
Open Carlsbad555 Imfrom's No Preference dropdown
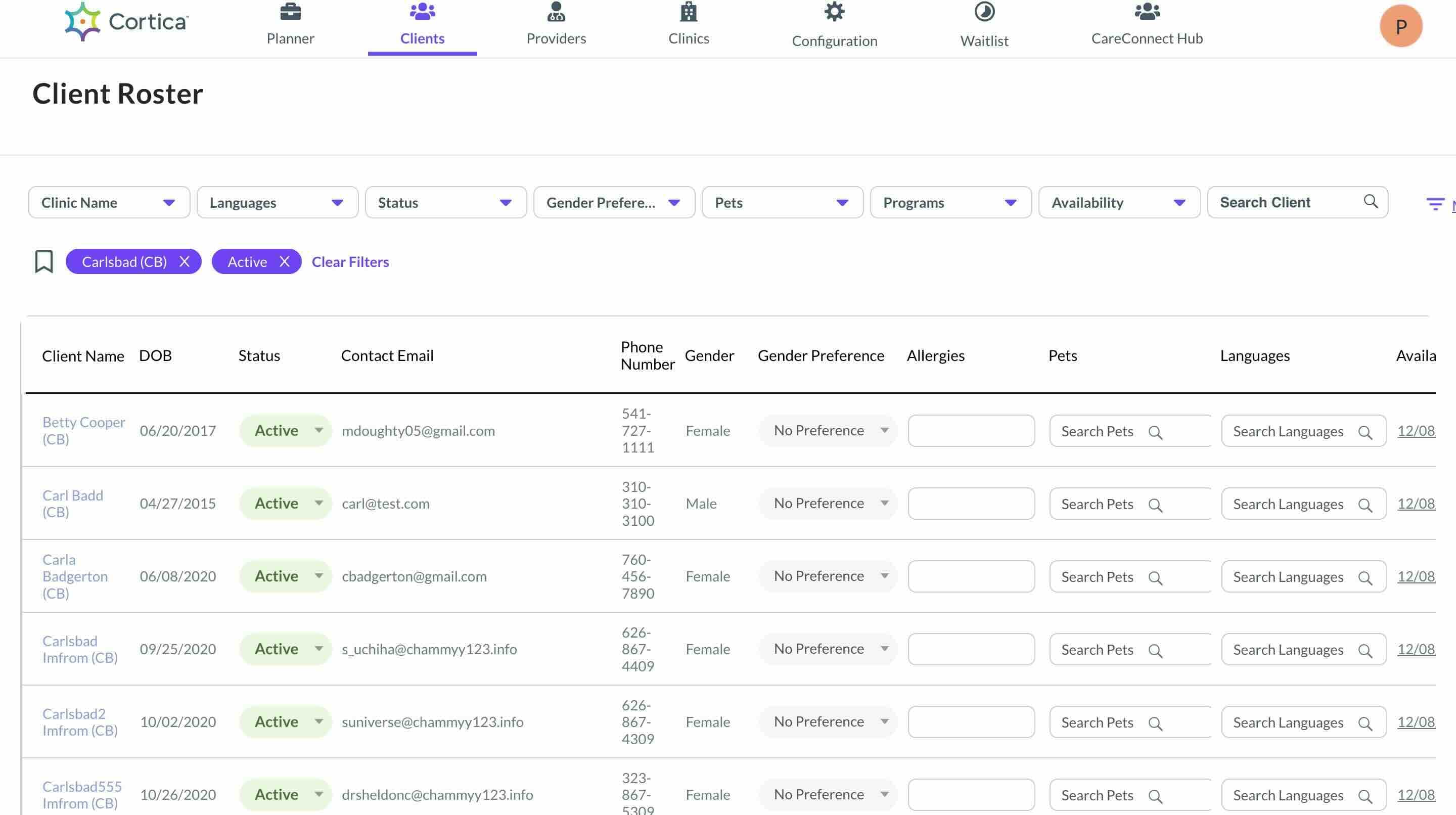point(828,794)
